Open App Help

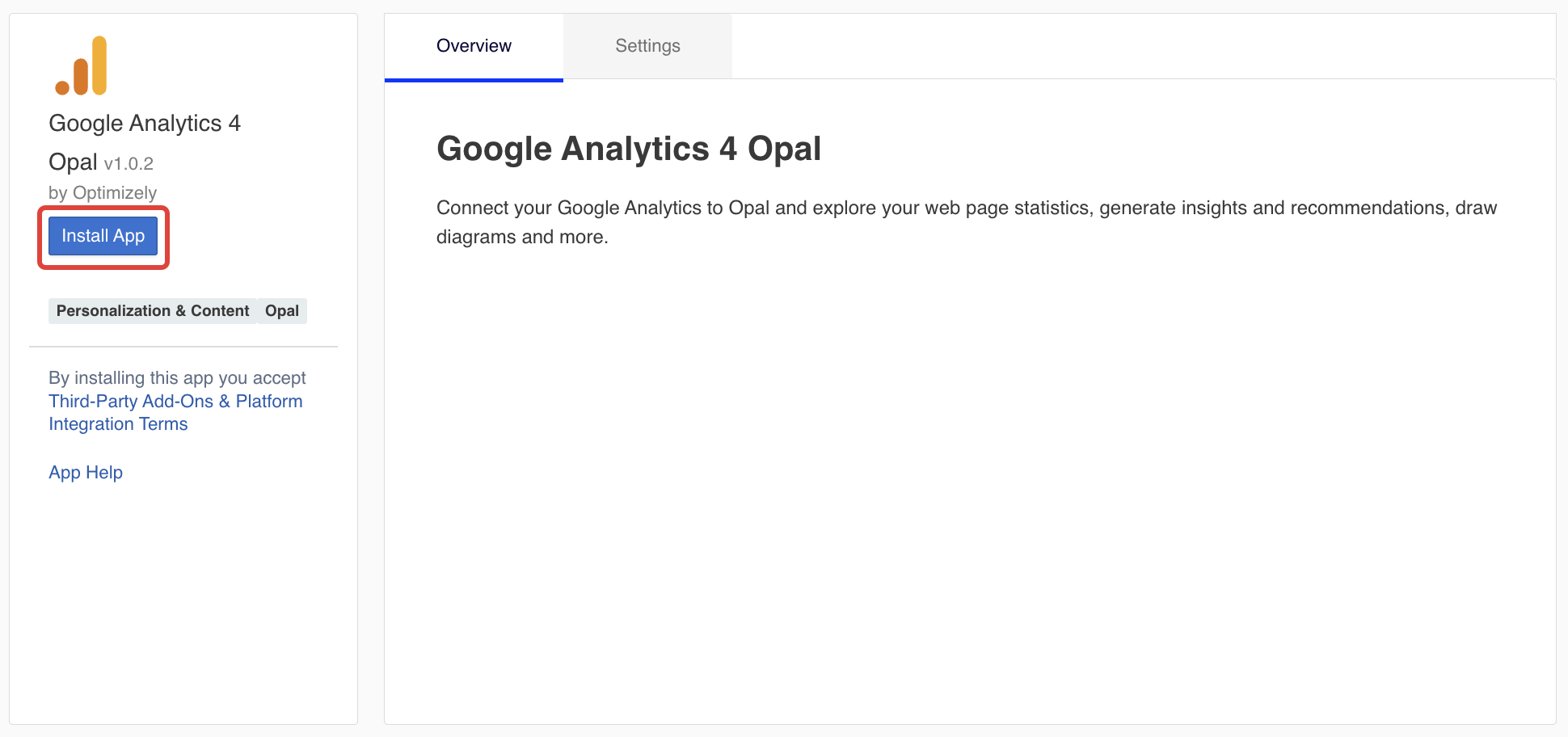coord(85,472)
